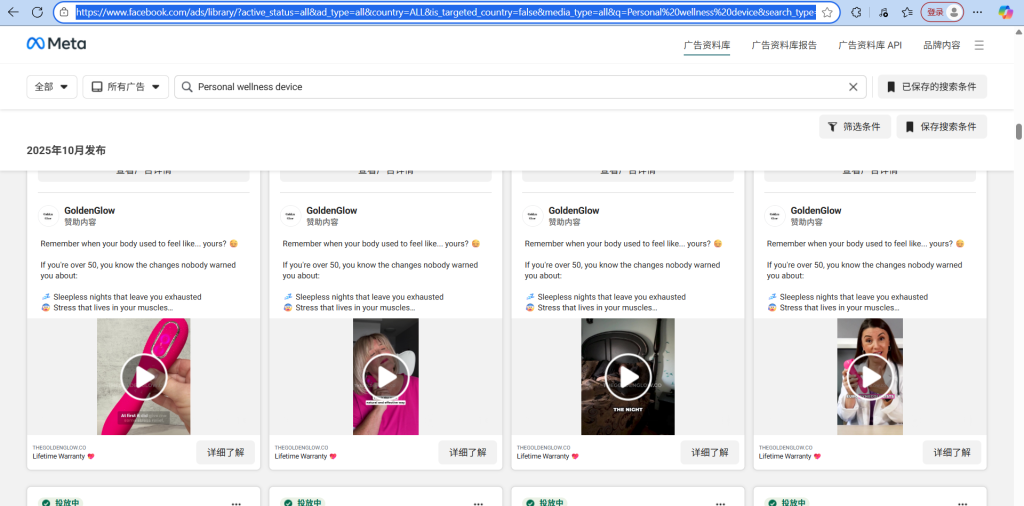Viewport: 1024px width, 506px height.
Task: Open the browser extensions icon
Action: coord(857,12)
